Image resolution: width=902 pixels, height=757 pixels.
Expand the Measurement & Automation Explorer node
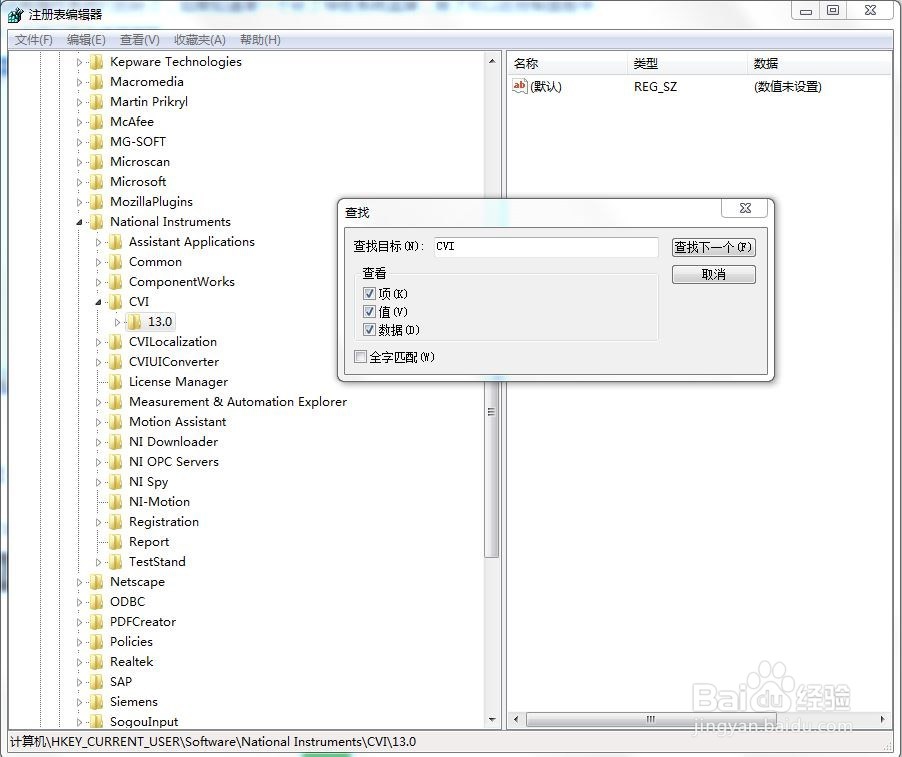point(98,402)
